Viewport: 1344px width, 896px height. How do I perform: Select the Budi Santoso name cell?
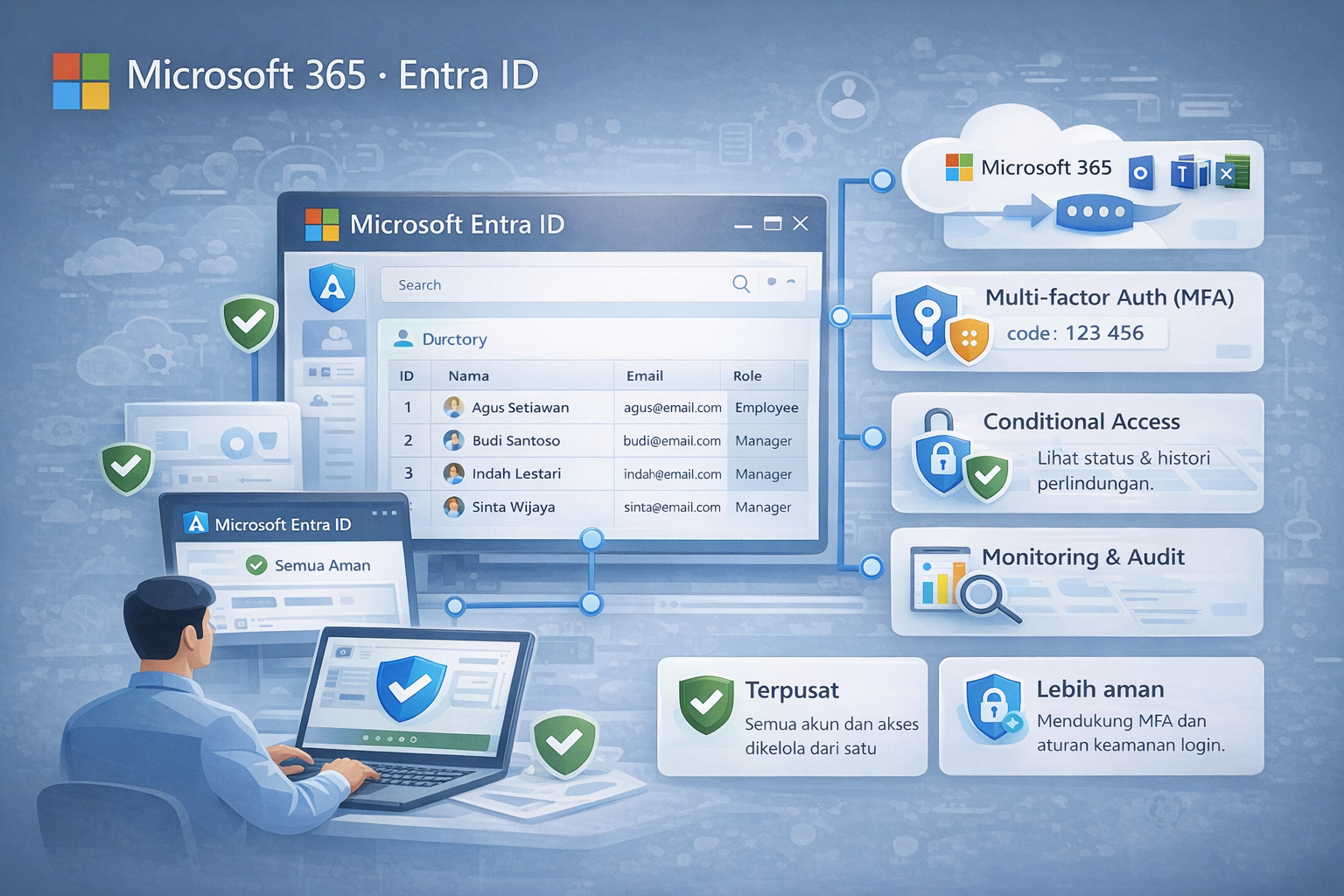[516, 440]
